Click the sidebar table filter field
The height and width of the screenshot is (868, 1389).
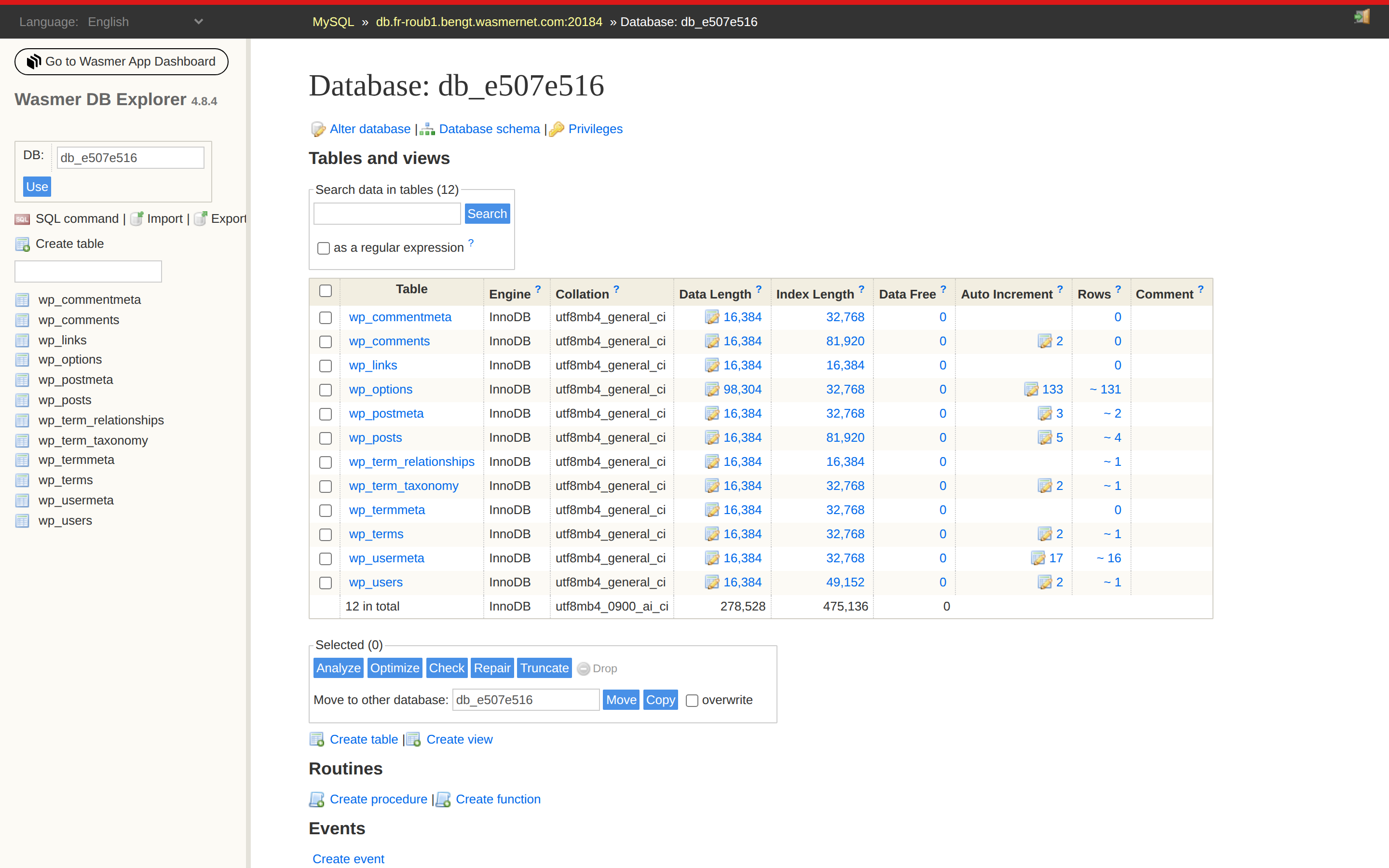point(88,271)
